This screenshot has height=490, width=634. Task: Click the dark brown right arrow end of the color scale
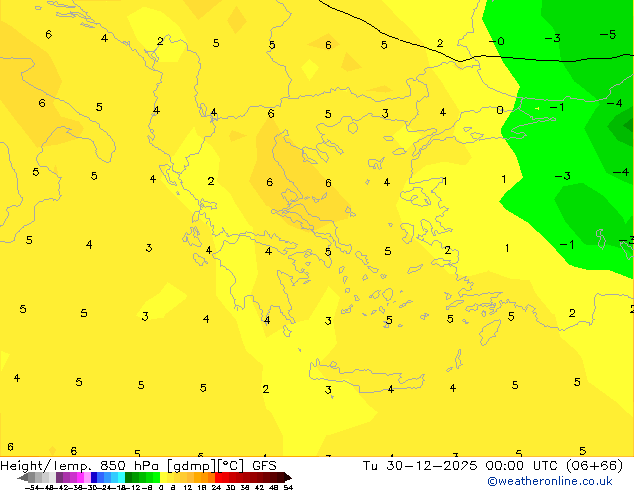tap(288, 478)
